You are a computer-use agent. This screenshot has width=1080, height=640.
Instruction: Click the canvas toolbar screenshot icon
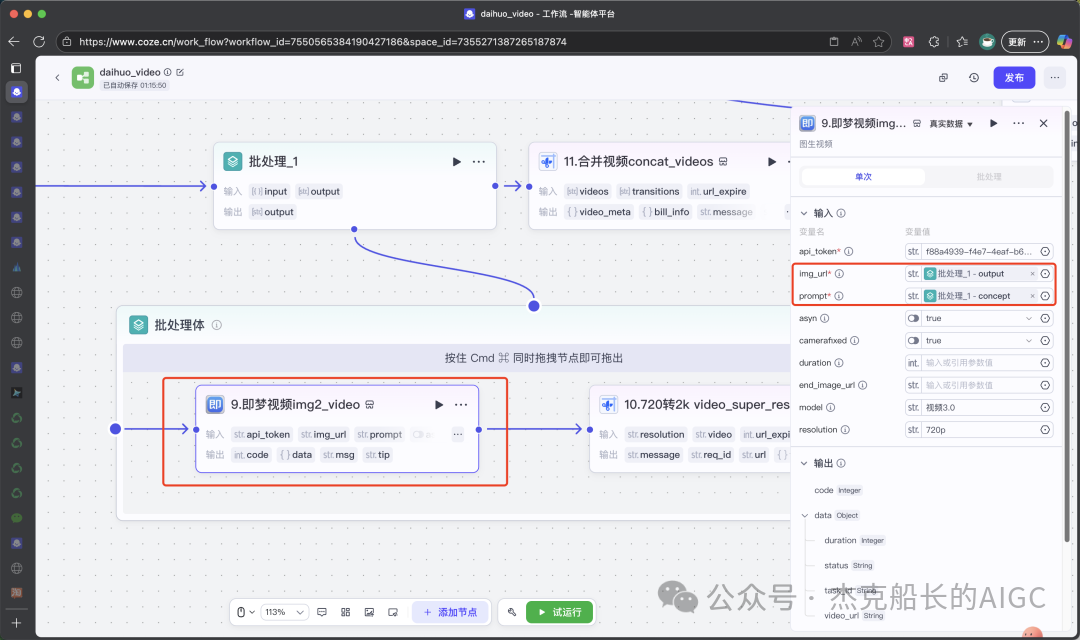click(393, 612)
